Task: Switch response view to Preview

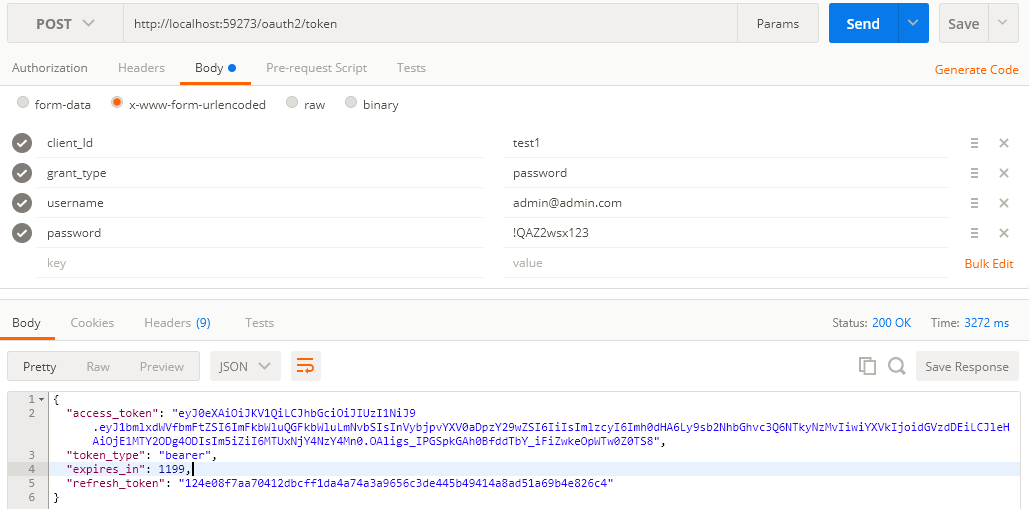Action: click(161, 367)
